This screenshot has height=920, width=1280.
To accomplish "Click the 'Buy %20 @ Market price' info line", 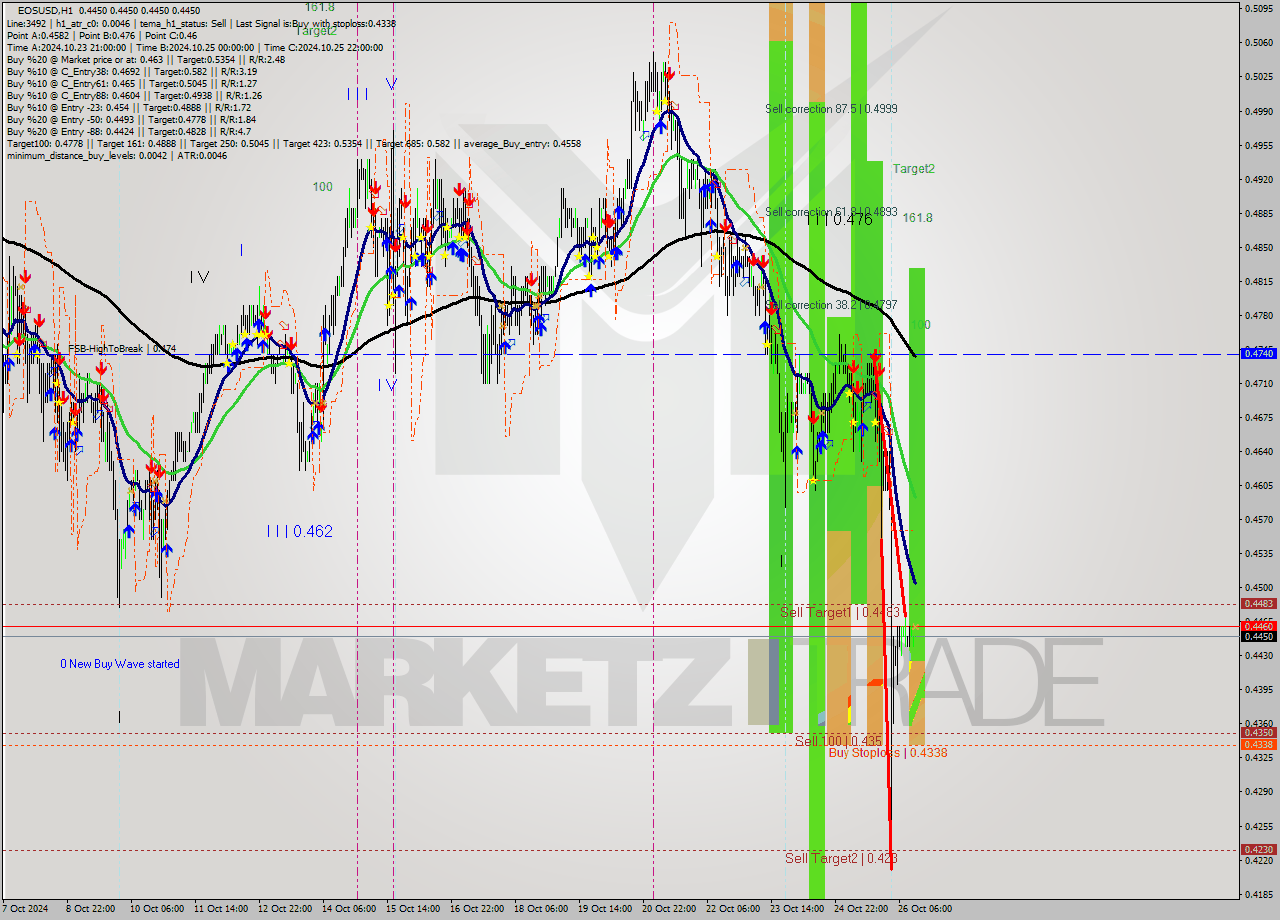I will [146, 59].
